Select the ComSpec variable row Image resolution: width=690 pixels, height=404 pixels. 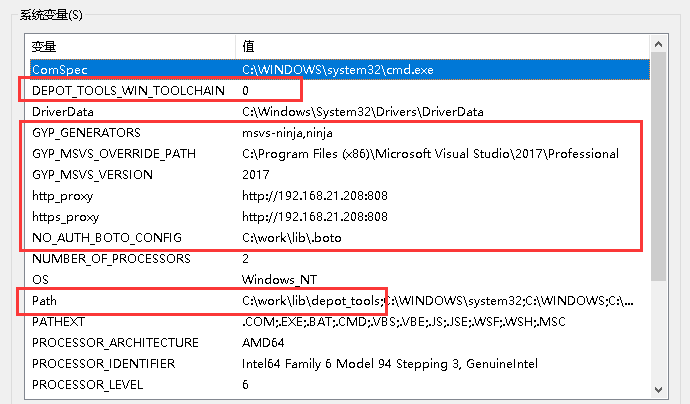(x=340, y=70)
